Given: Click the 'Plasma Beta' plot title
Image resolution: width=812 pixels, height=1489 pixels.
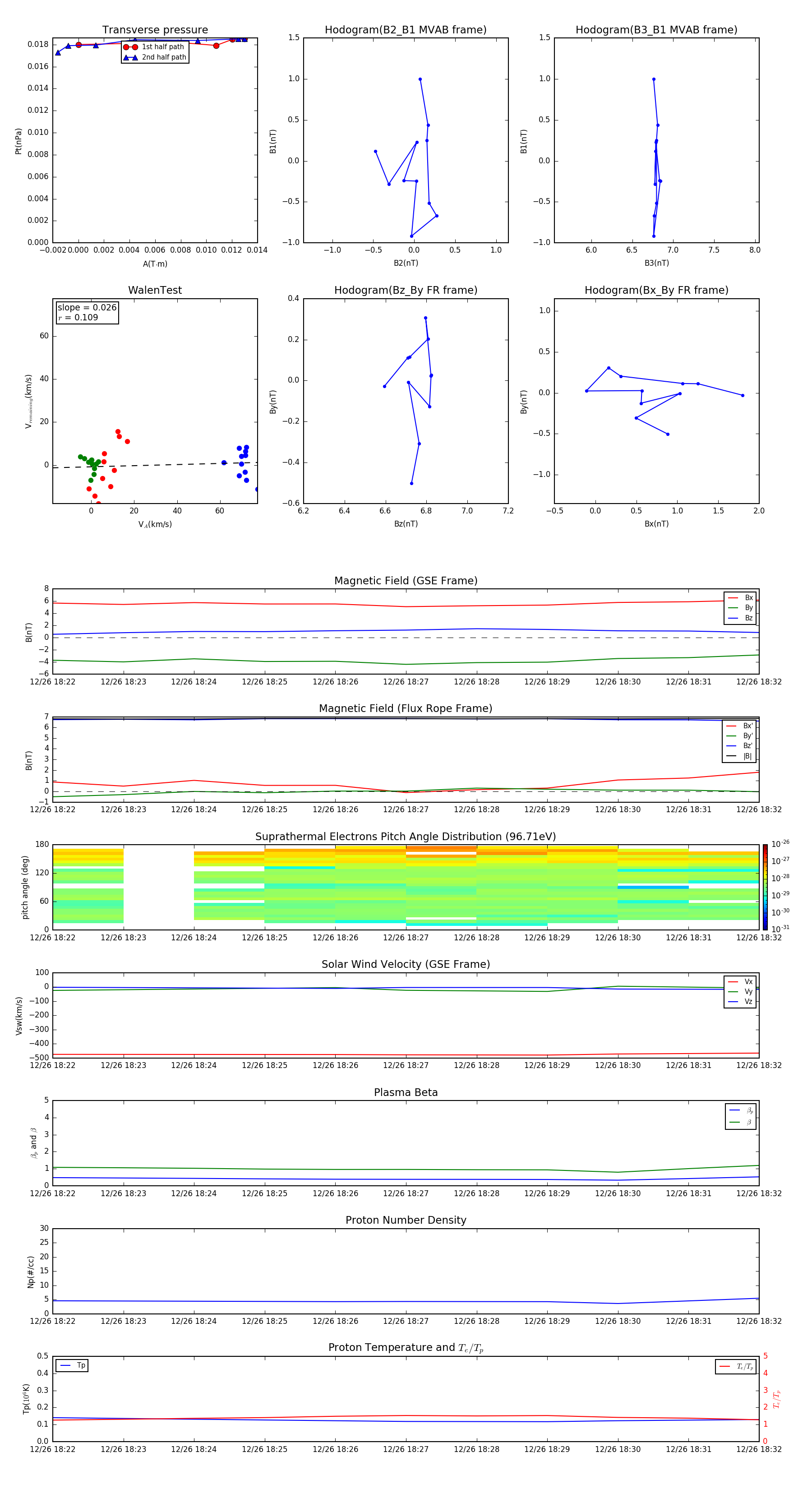Looking at the screenshot, I should pyautogui.click(x=406, y=1092).
